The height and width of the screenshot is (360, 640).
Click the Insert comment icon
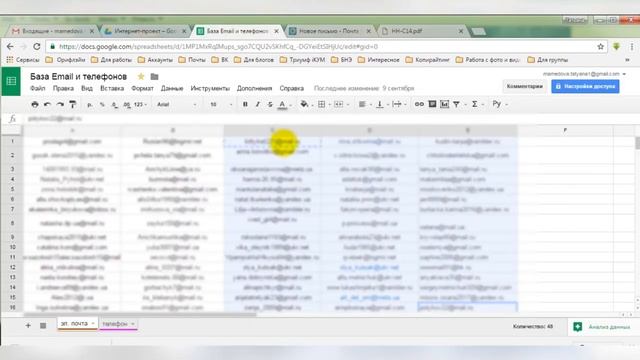[432, 104]
